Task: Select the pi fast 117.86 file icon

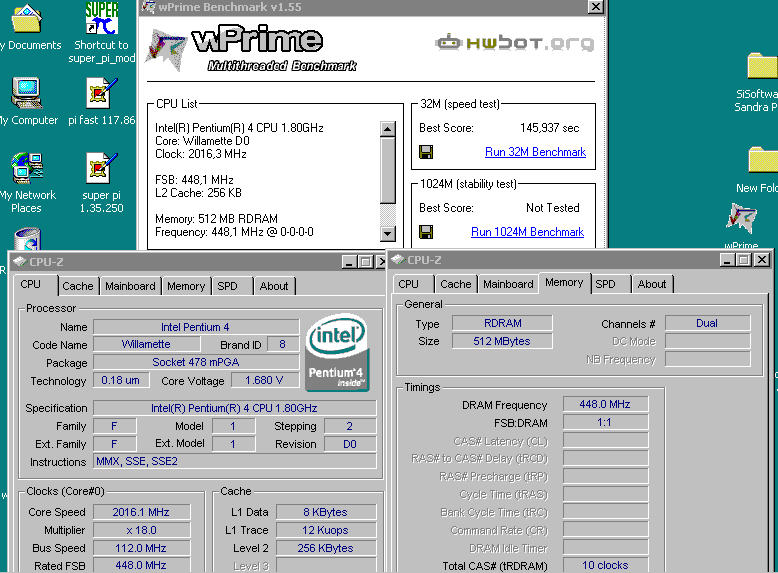Action: pos(102,93)
